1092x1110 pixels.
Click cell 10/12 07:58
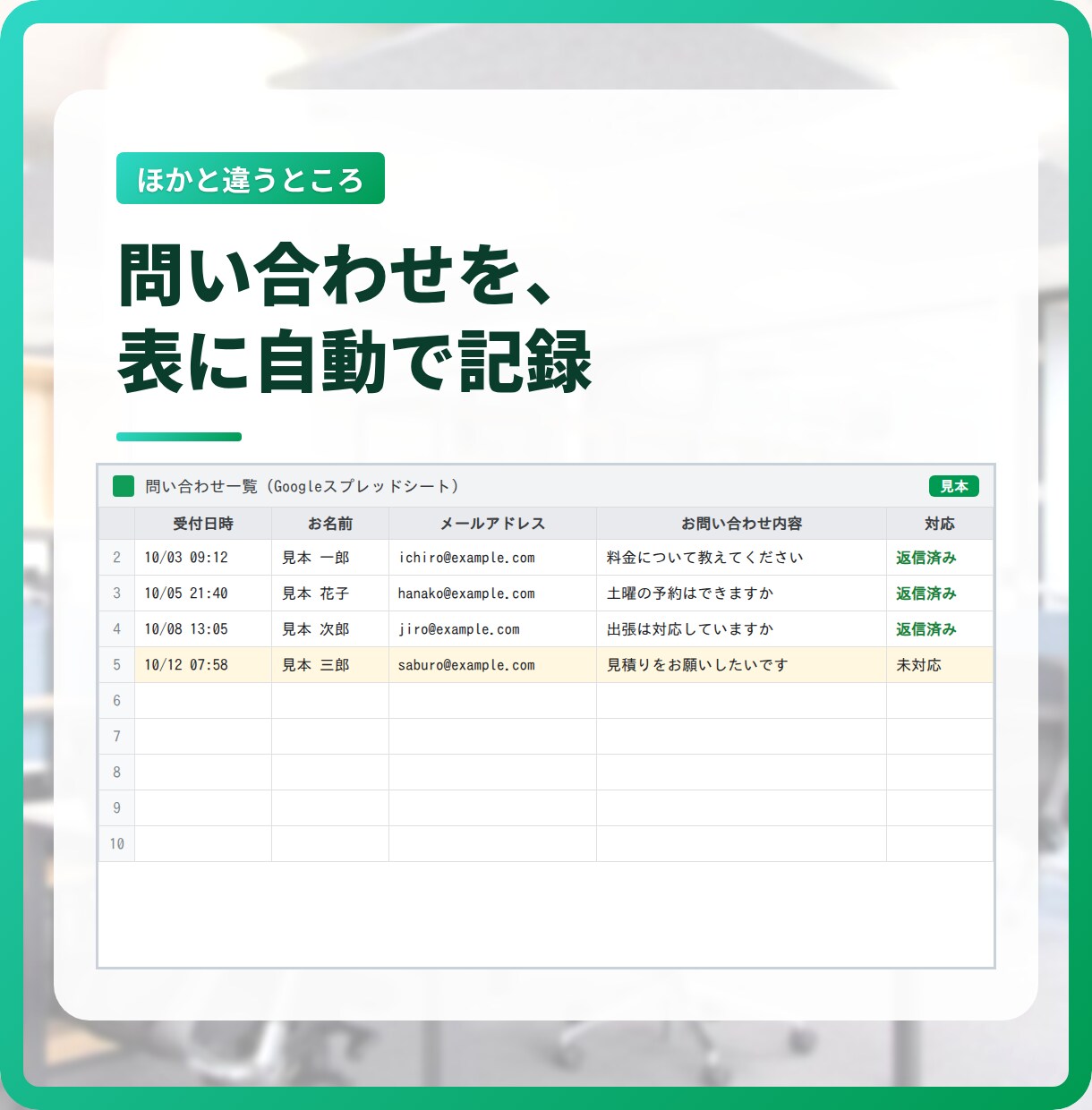(203, 665)
